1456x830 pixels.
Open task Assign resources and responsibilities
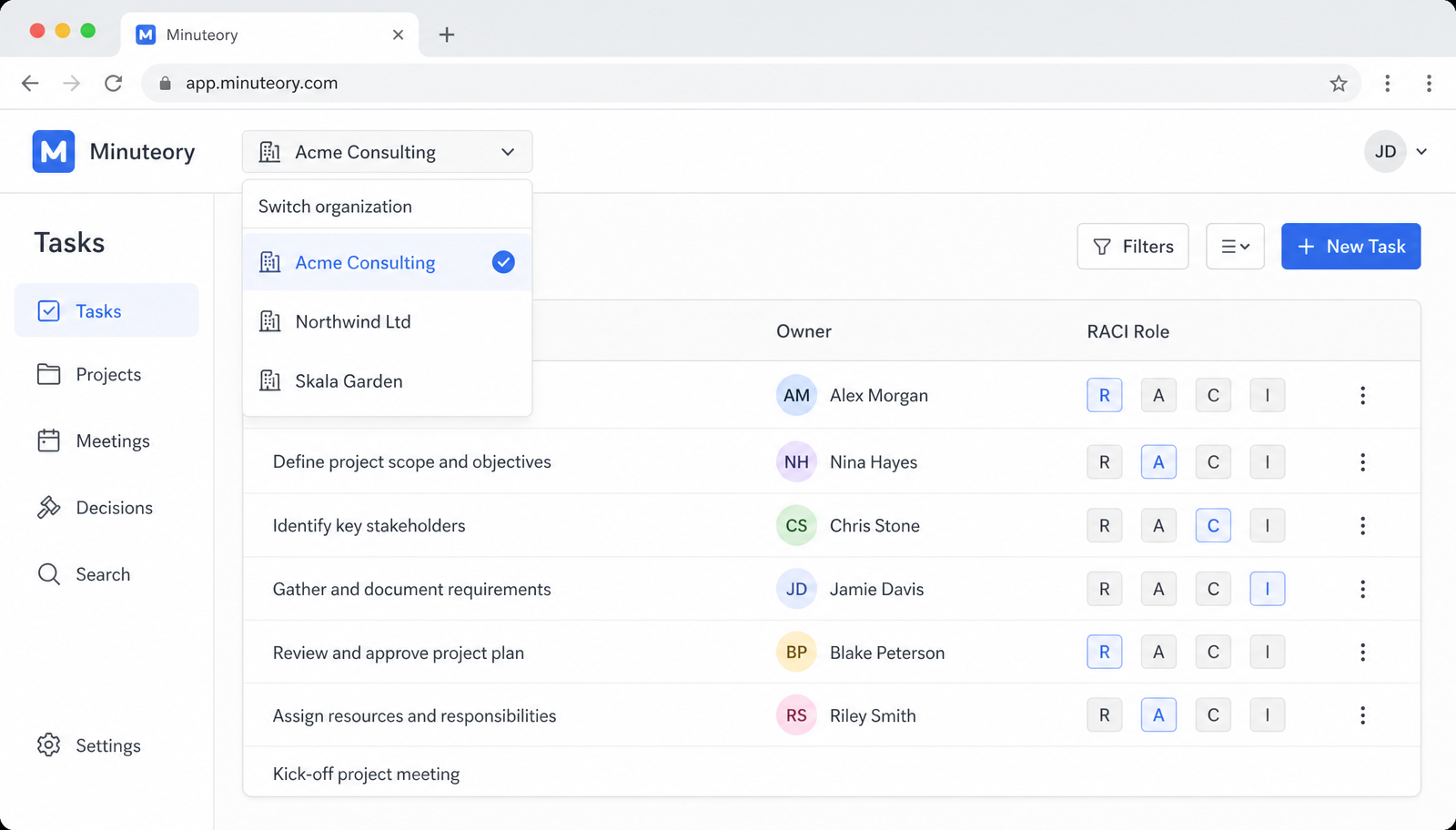(414, 715)
